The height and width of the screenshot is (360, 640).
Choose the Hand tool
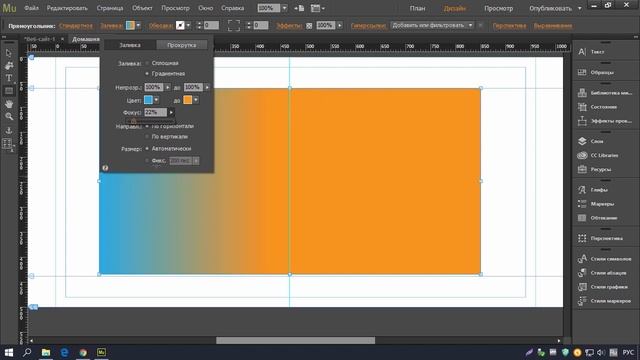point(9,104)
